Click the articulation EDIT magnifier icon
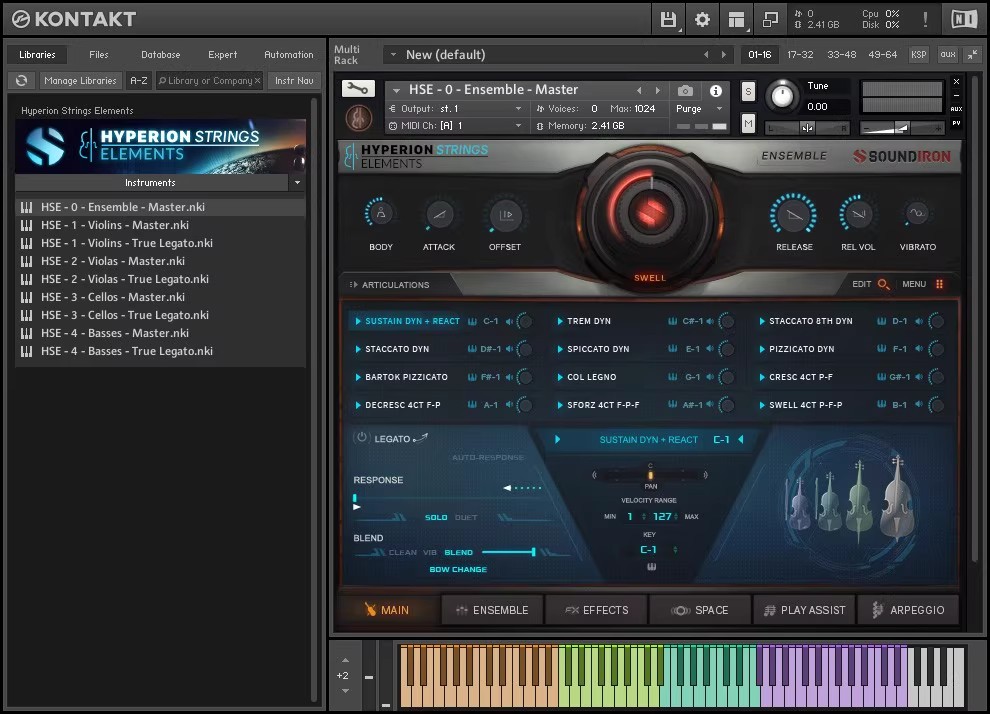Viewport: 990px width, 714px height. 883,285
